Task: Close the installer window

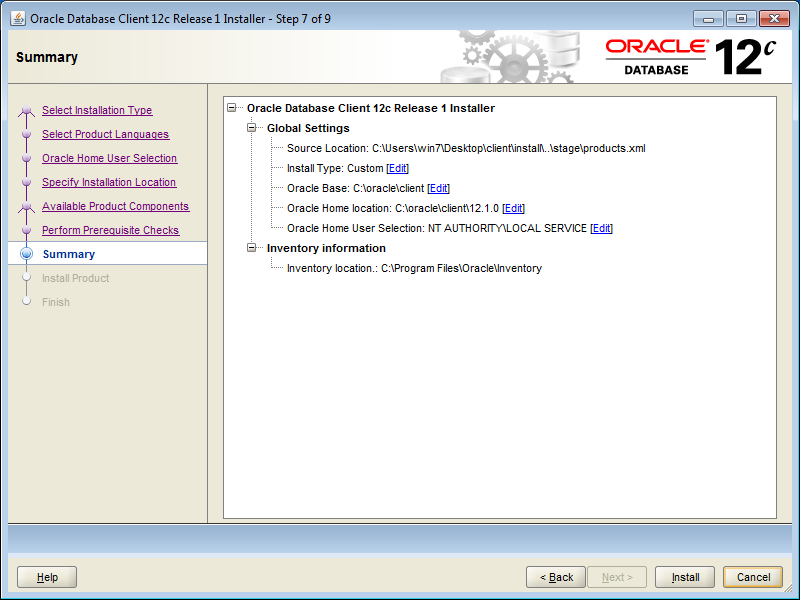Action: click(x=774, y=19)
